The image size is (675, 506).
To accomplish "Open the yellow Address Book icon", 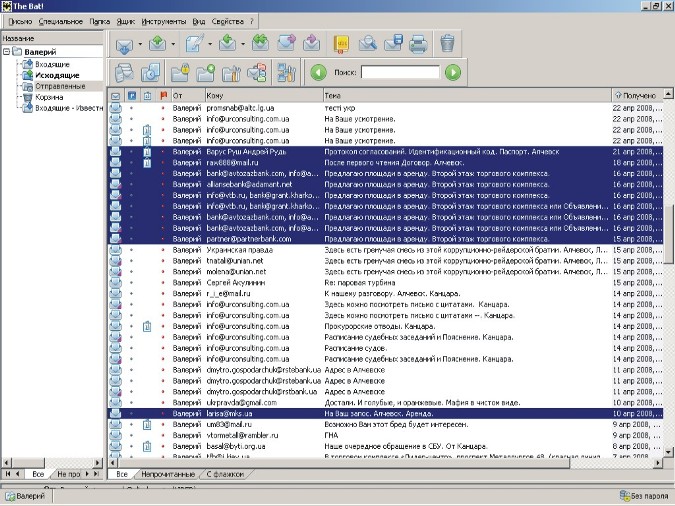I will 341,43.
